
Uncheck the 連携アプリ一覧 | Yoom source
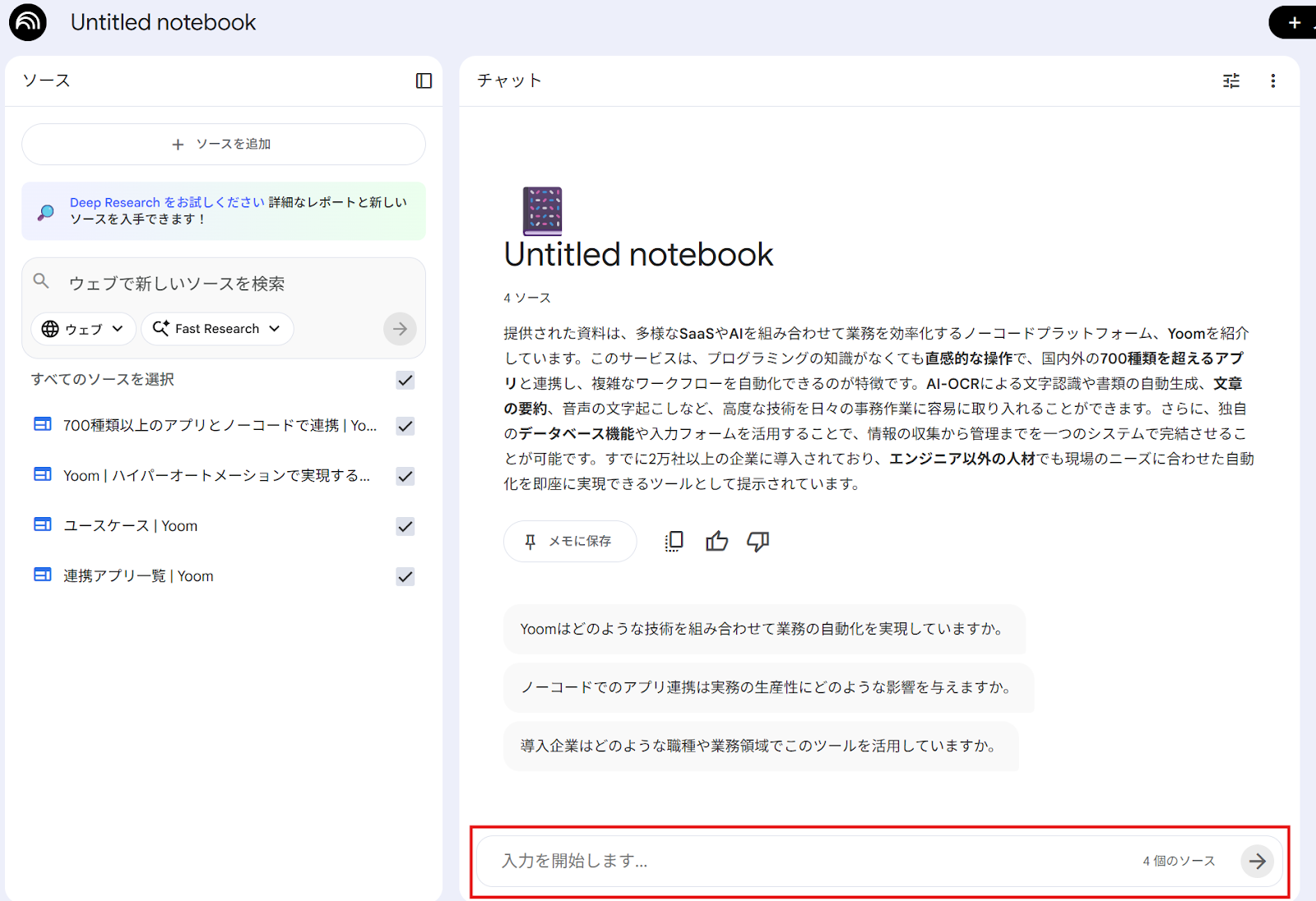pyautogui.click(x=405, y=576)
